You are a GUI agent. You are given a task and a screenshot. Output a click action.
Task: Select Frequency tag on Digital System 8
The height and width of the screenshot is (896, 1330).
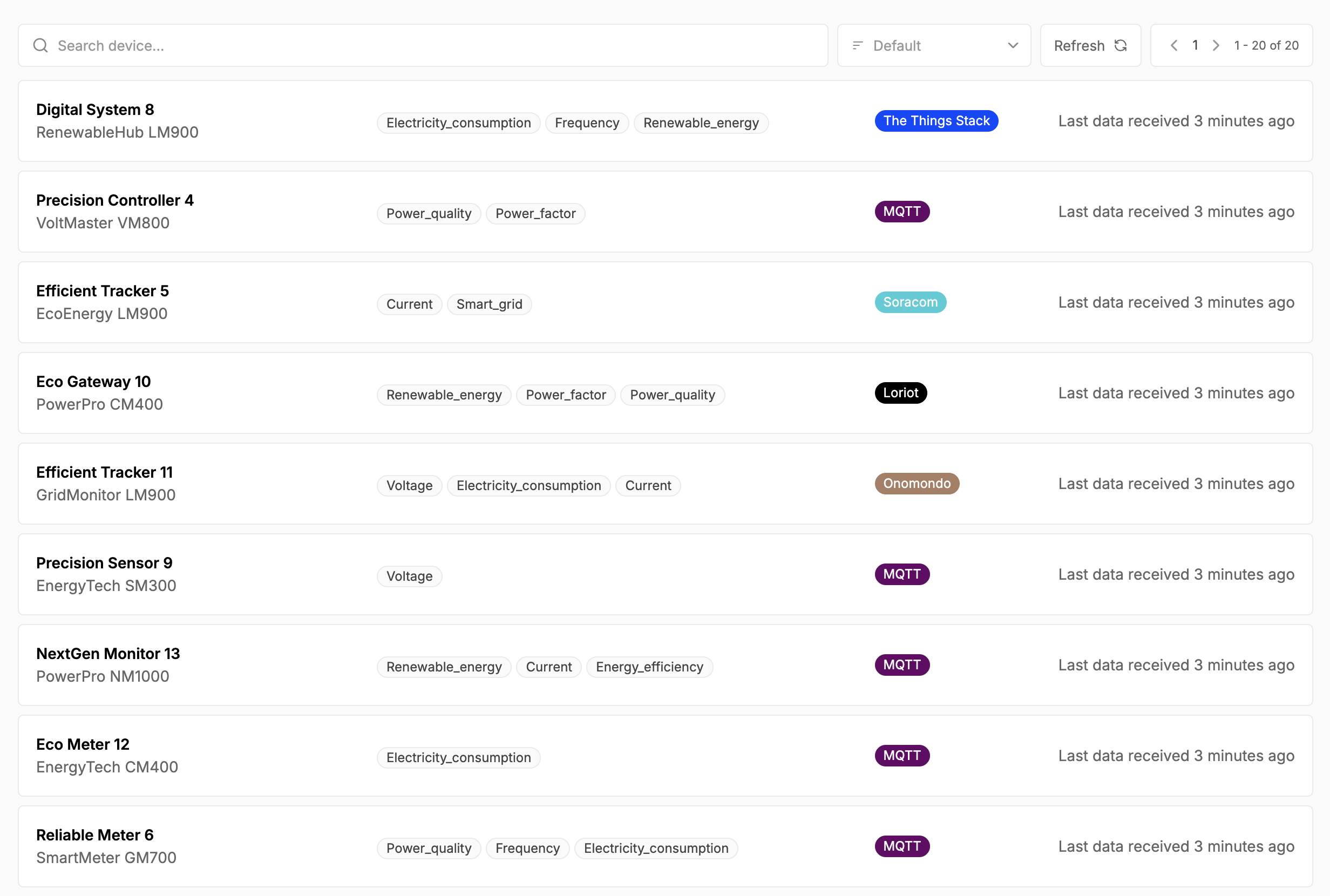587,123
